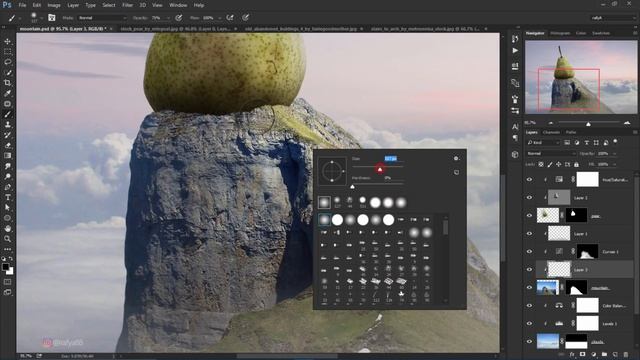Image resolution: width=640 pixels, height=360 pixels.
Task: Switch to the Swatches tab
Action: (x=601, y=33)
